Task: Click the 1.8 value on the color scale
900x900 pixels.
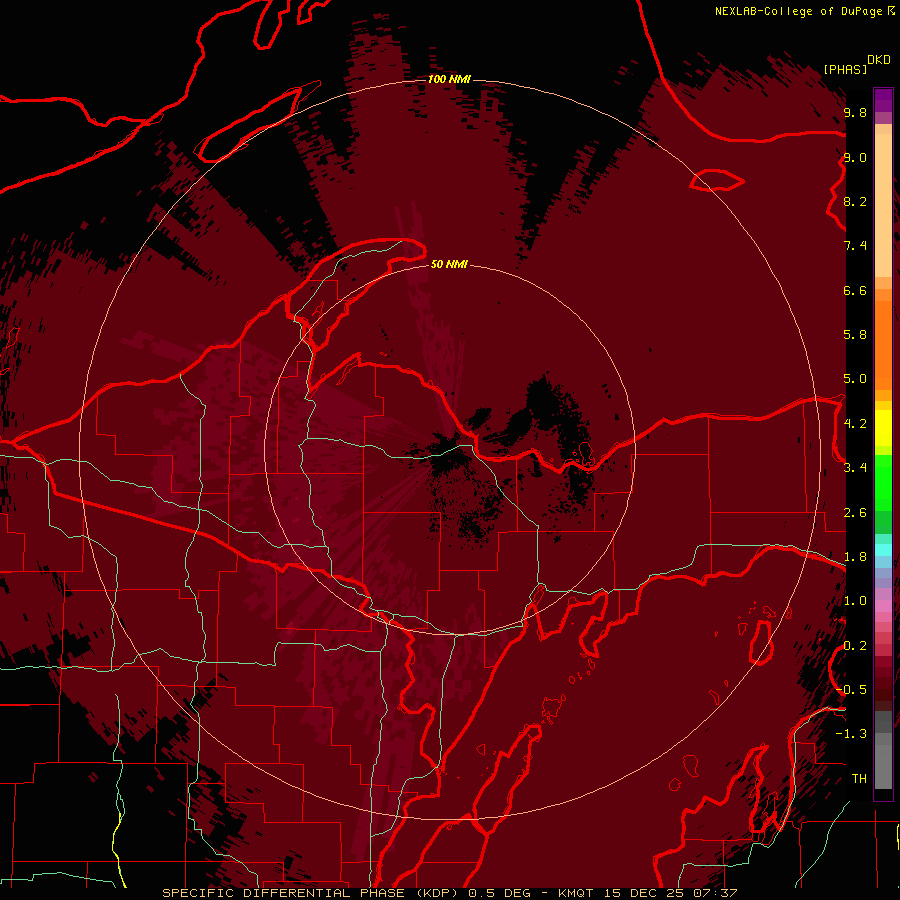Action: [x=855, y=557]
